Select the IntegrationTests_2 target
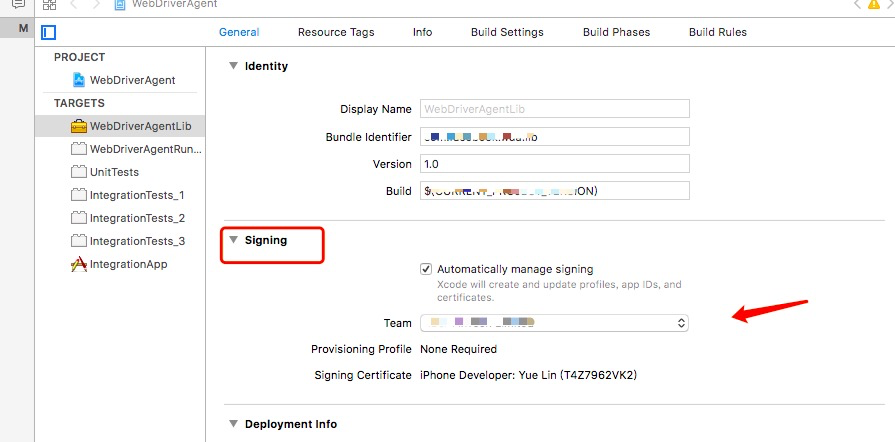This screenshot has height=442, width=895. pyautogui.click(x=137, y=218)
